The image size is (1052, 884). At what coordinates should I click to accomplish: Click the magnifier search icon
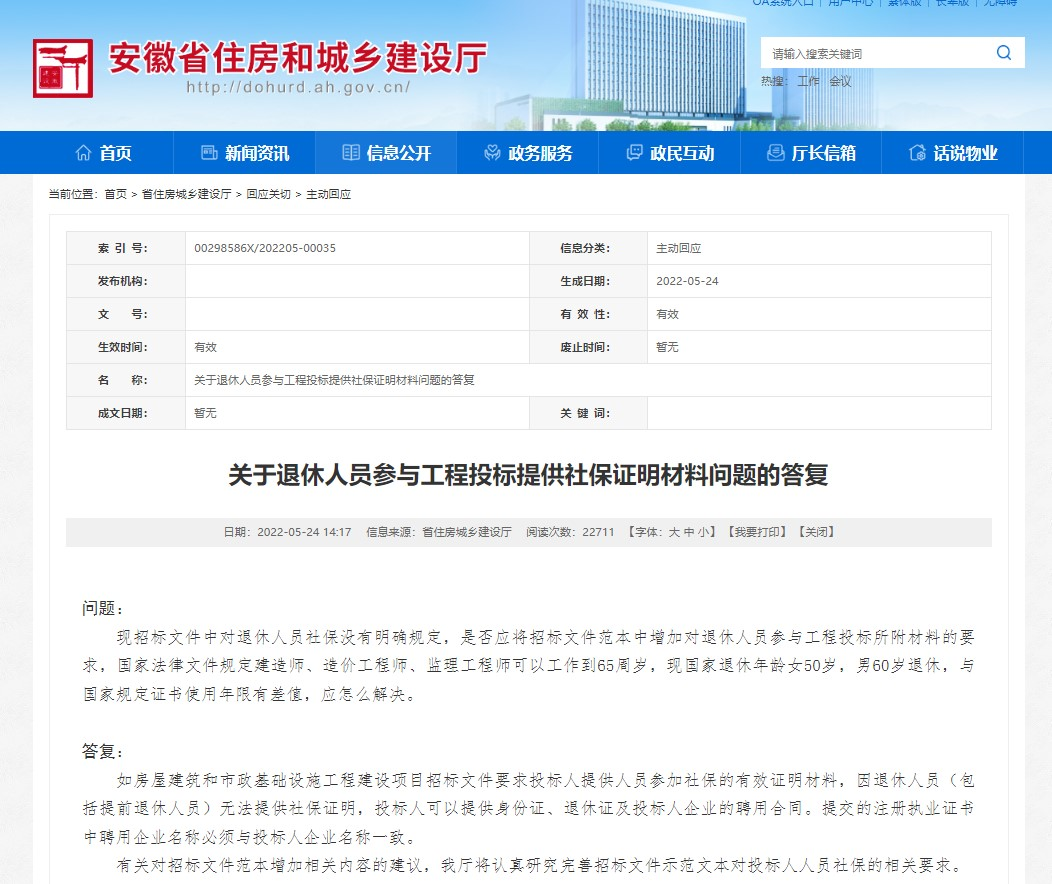(x=1003, y=53)
